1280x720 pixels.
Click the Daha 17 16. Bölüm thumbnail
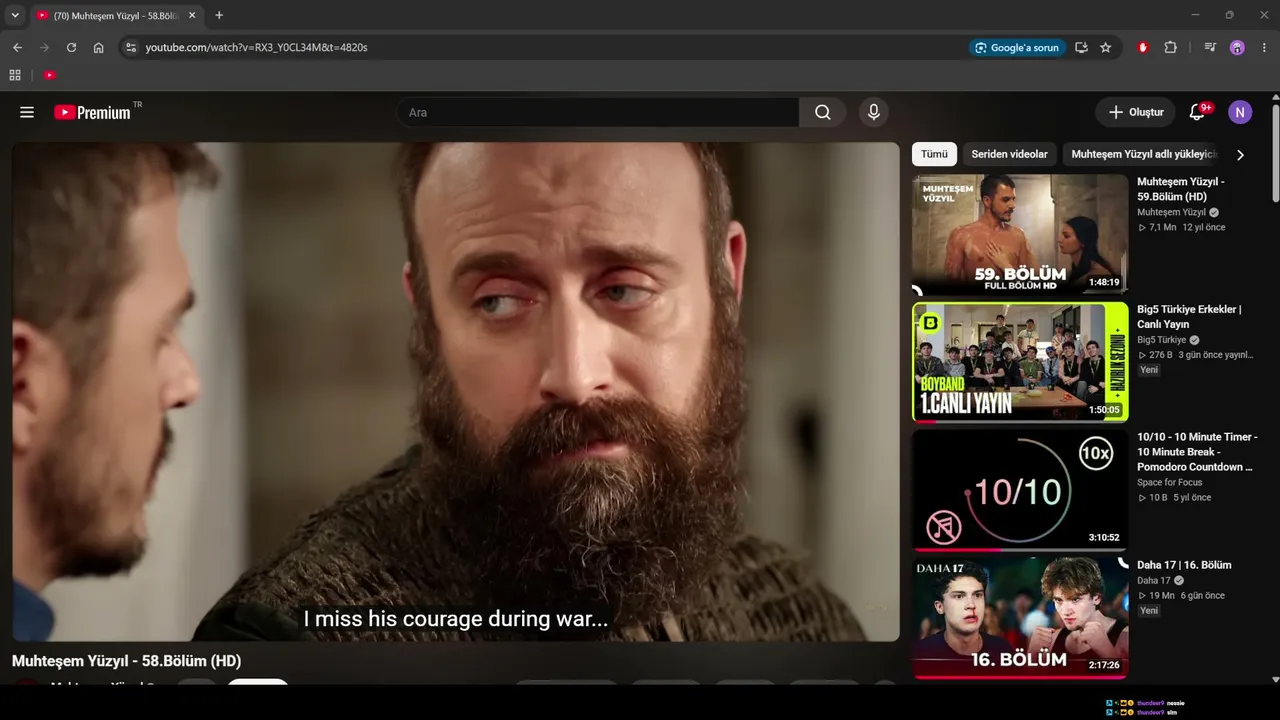tap(1020, 618)
